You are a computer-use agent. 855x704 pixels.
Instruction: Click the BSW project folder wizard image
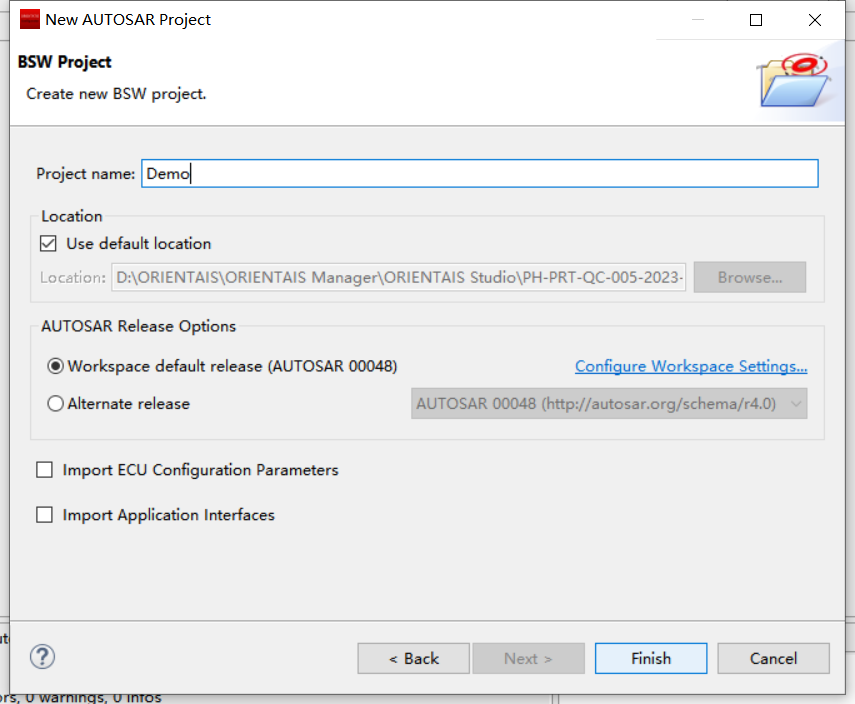[794, 82]
